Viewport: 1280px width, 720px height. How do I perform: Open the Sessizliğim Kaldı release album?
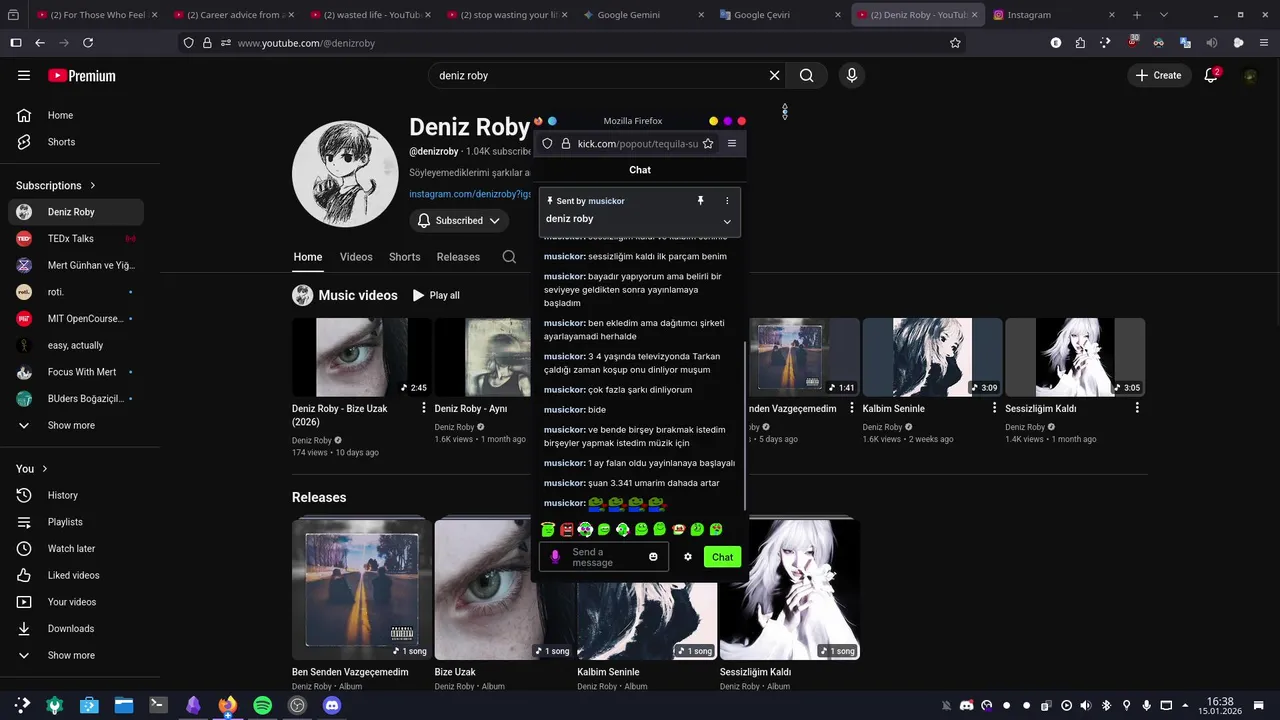click(x=789, y=589)
